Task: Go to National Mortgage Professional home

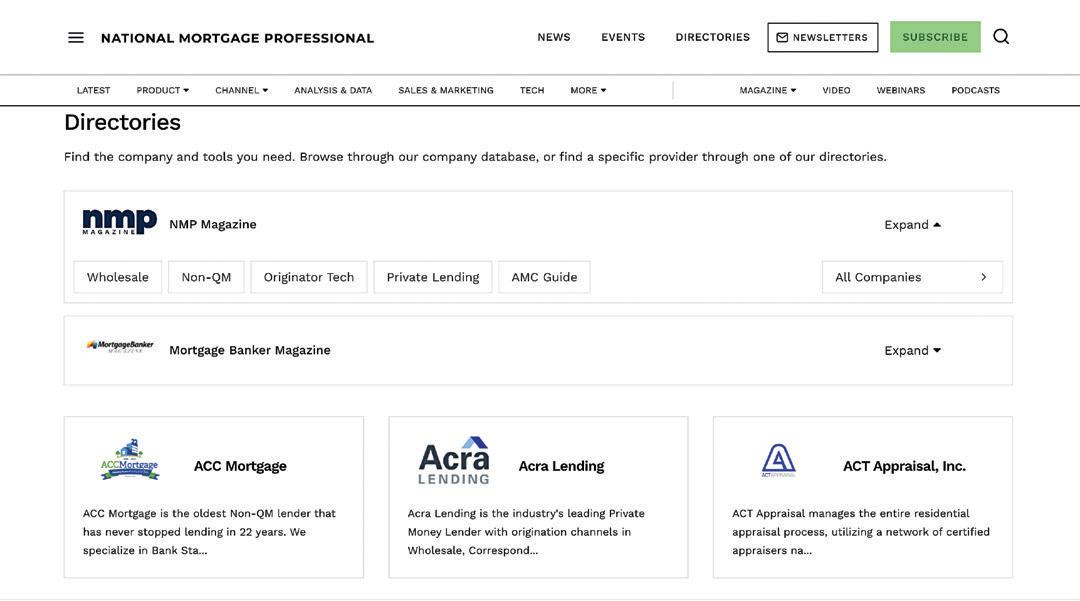Action: pos(237,38)
